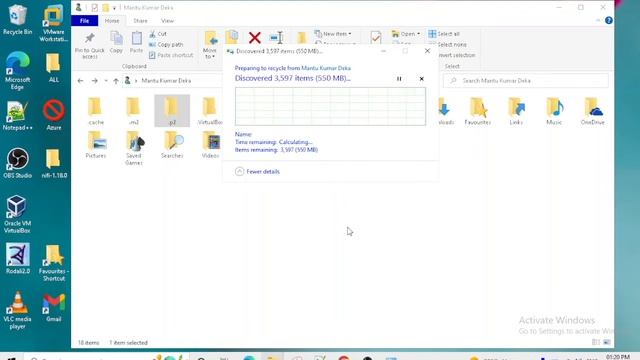
Task: Pause the recycle operation
Action: click(399, 79)
